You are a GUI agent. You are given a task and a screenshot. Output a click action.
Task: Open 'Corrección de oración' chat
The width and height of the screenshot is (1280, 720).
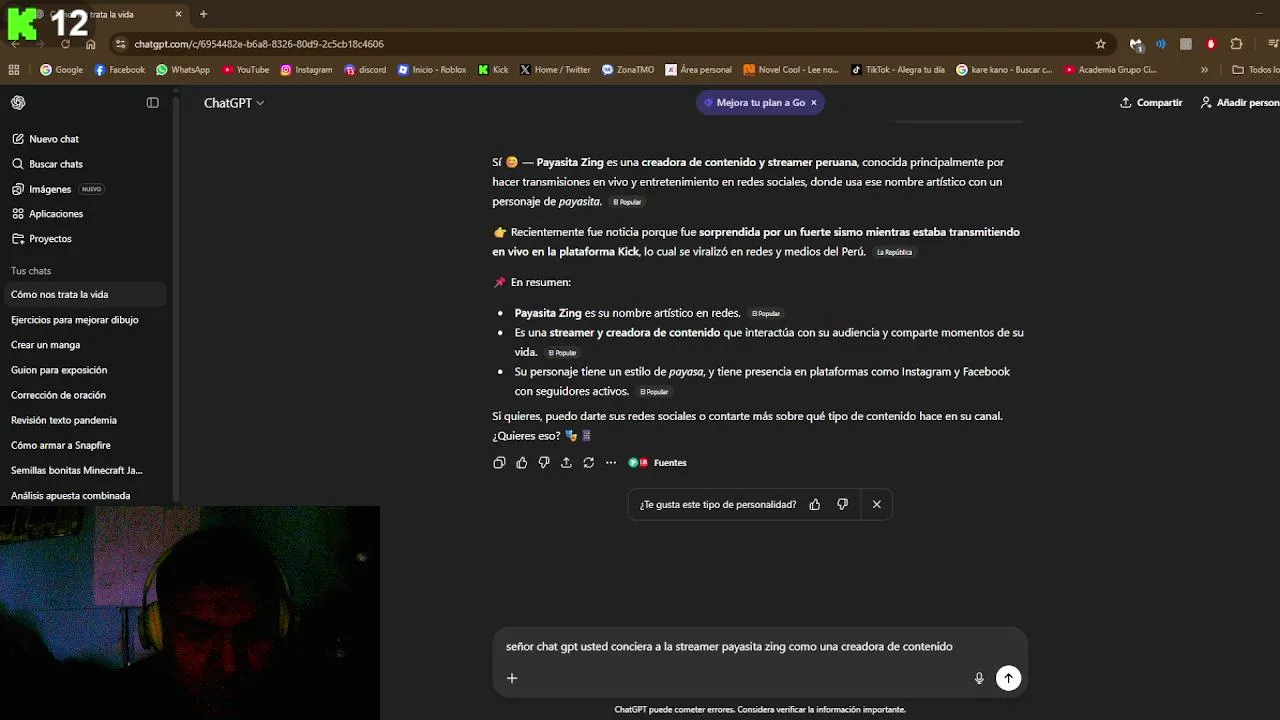click(86, 395)
